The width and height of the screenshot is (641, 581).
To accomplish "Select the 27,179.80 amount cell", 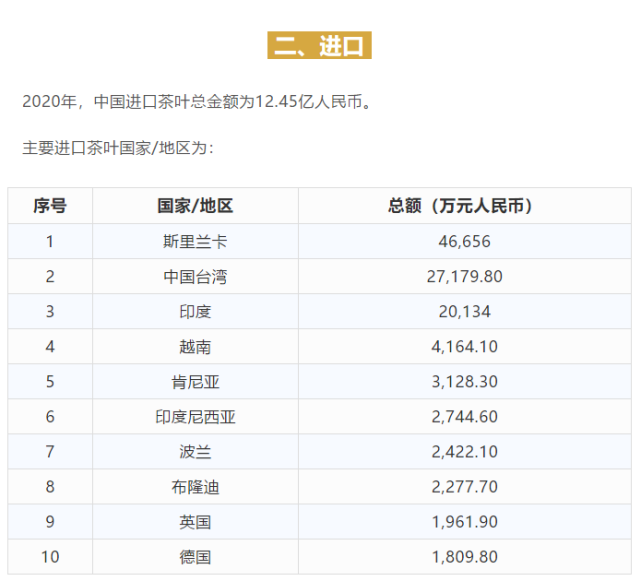I will coord(465,276).
